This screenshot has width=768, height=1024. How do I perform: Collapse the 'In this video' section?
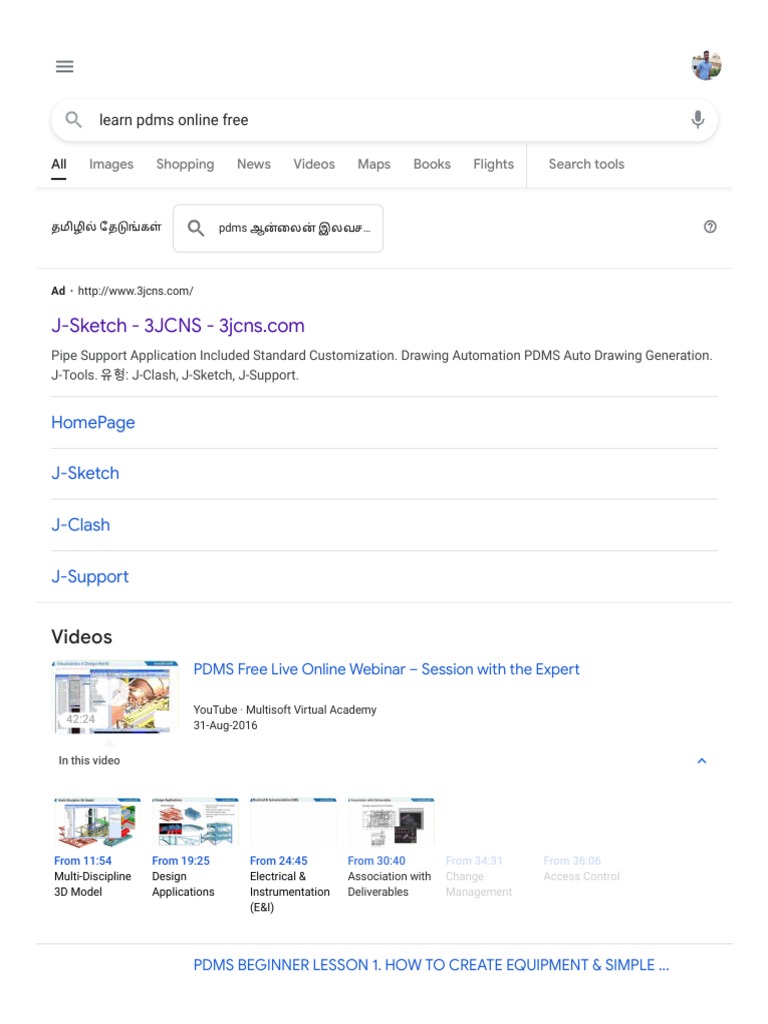tap(701, 761)
